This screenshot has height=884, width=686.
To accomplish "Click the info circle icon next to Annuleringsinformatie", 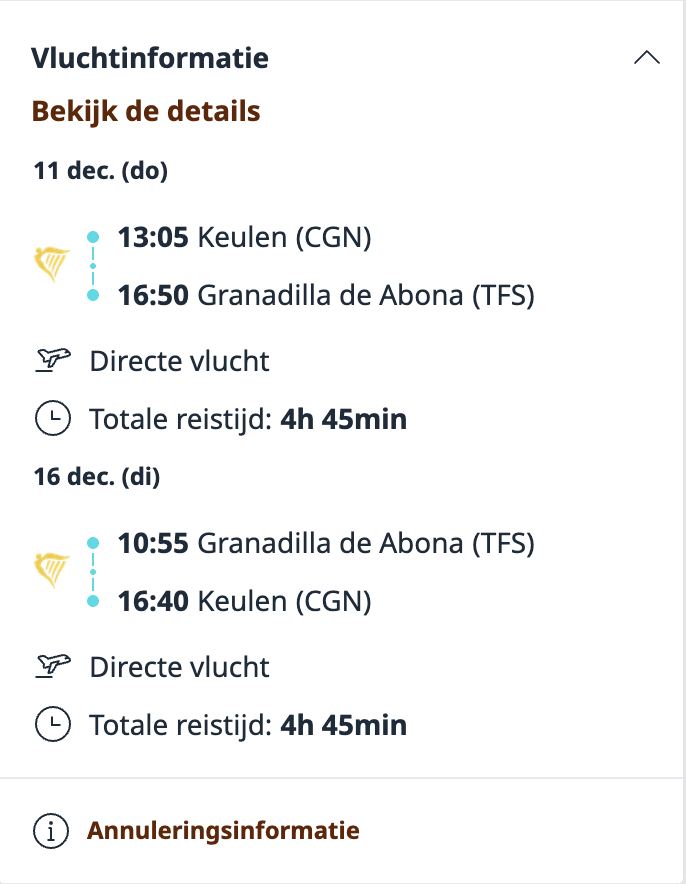I will (x=52, y=830).
